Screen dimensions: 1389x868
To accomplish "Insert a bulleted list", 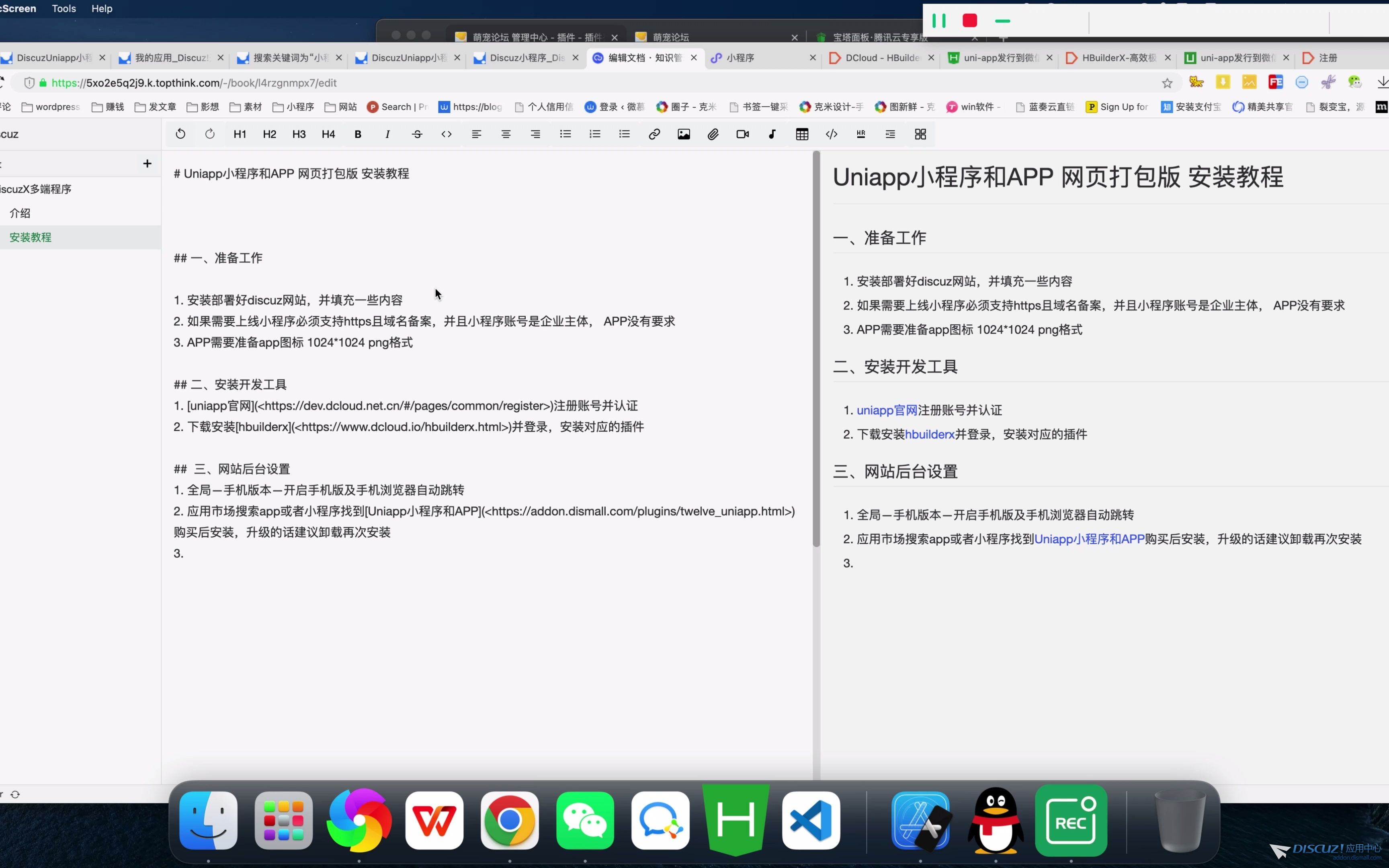I will tap(565, 134).
